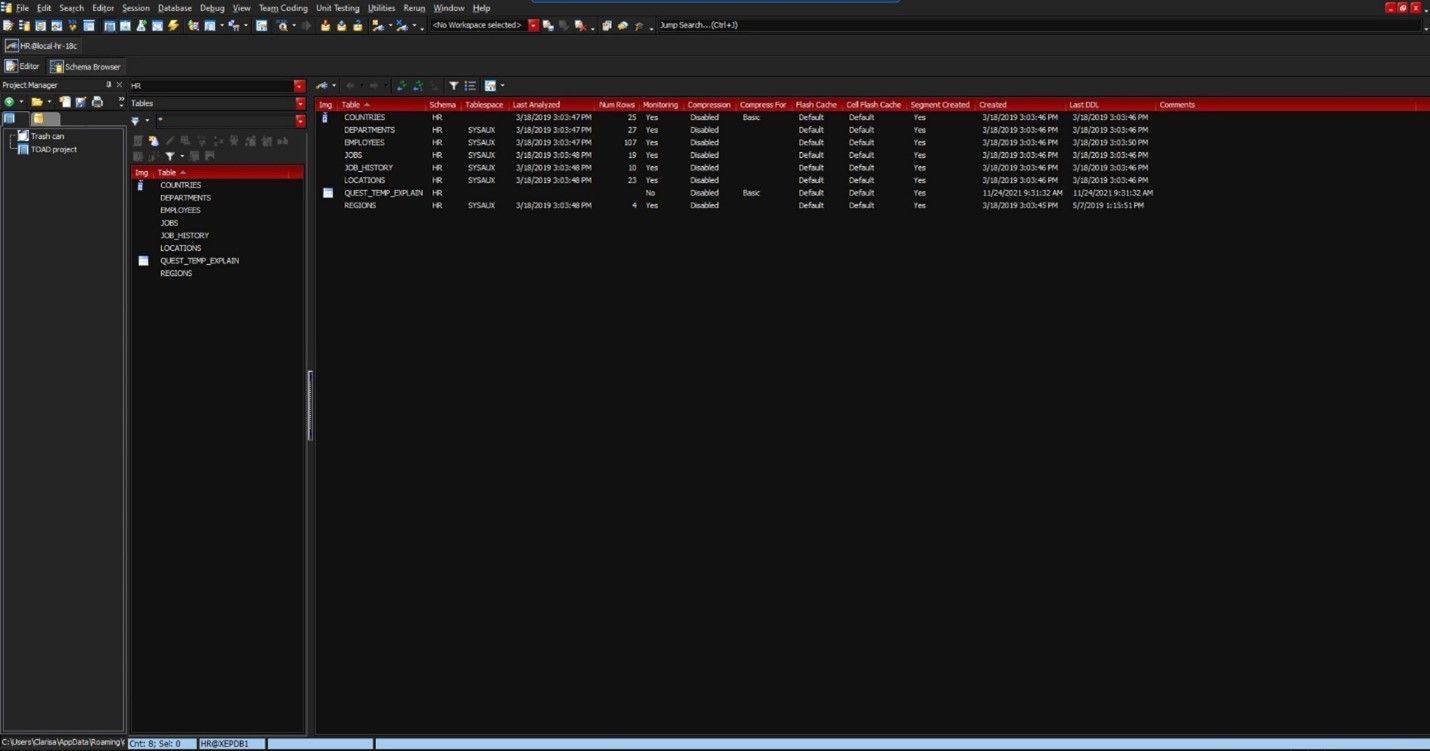Image resolution: width=1430 pixels, height=751 pixels.
Task: Open dropdown arrow next to white funnel icon
Action: [x=182, y=156]
